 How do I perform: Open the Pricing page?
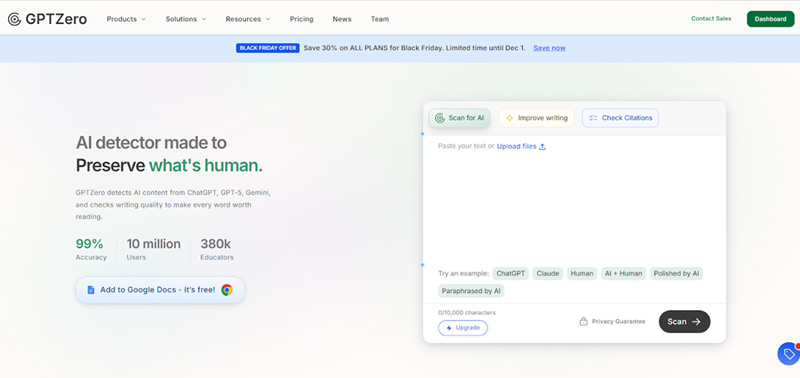tap(302, 19)
